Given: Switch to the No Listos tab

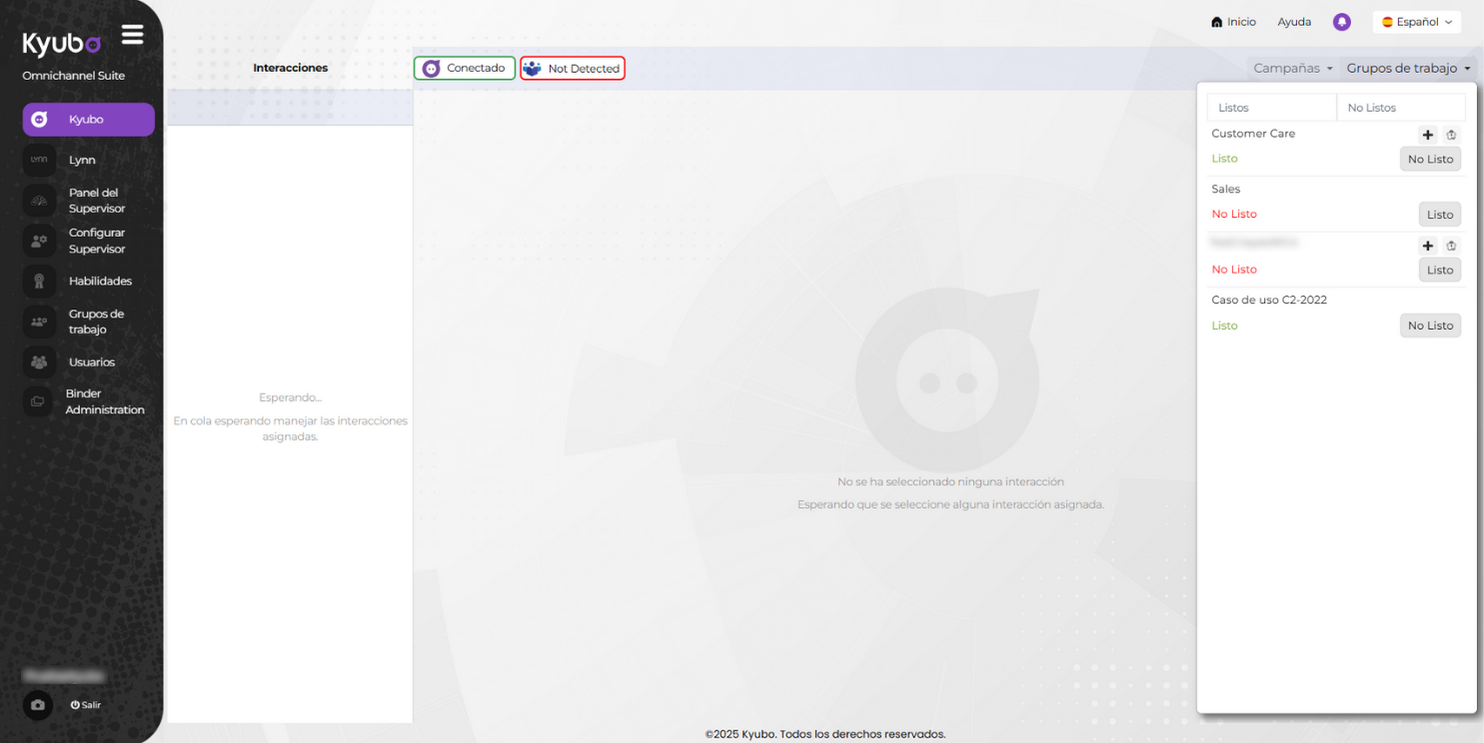Looking at the screenshot, I should 1400,108.
